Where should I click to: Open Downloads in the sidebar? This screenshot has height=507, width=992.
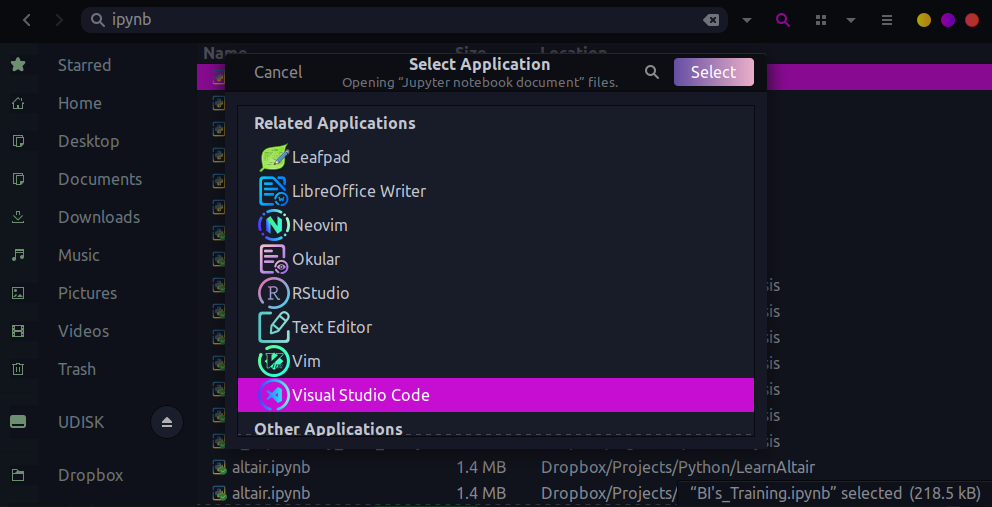click(x=99, y=217)
